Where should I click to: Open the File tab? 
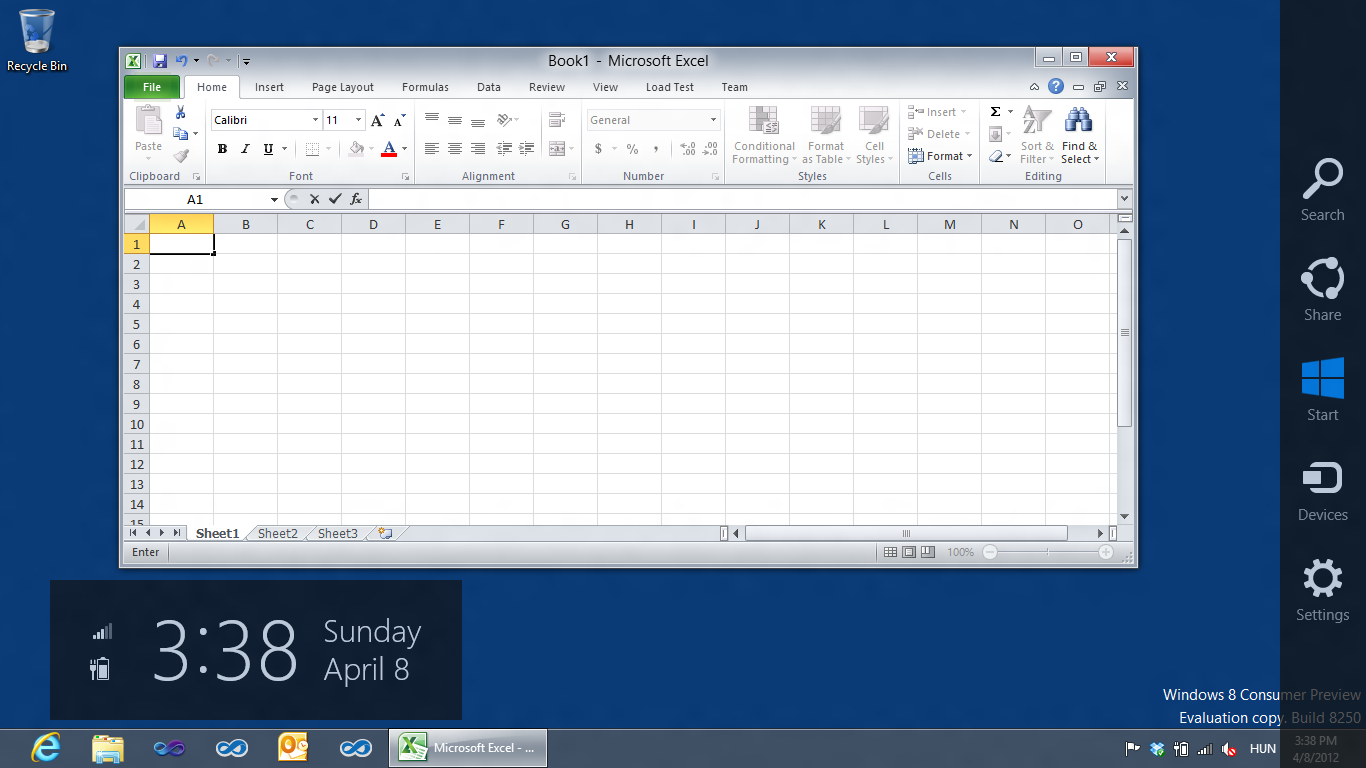coord(152,87)
